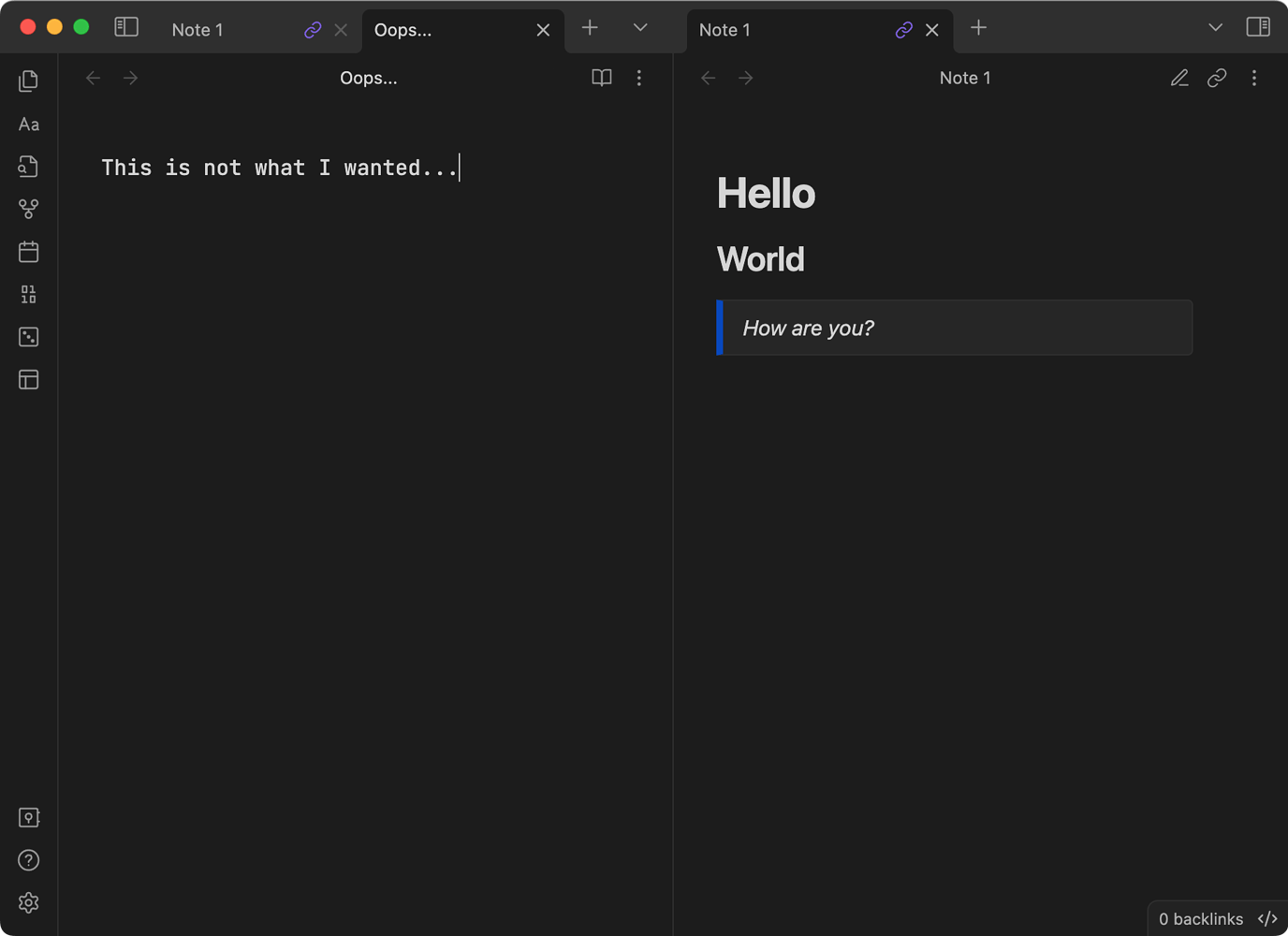1288x936 pixels.
Task: Click the copy link icon in Note 1 header
Action: [x=1217, y=78]
